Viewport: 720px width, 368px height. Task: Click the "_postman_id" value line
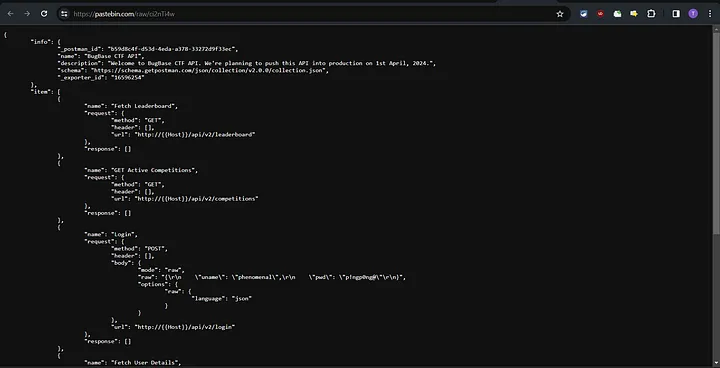tap(148, 49)
